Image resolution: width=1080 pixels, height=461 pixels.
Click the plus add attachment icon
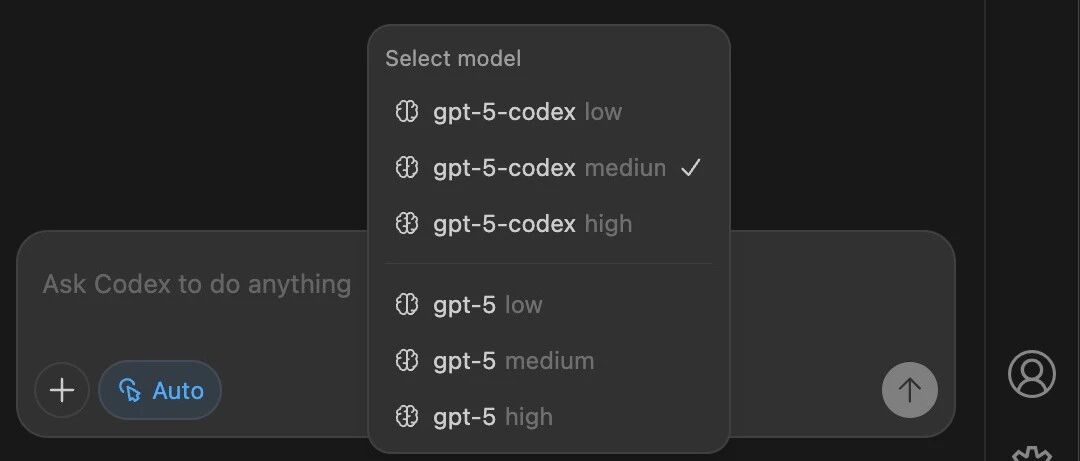click(x=62, y=390)
